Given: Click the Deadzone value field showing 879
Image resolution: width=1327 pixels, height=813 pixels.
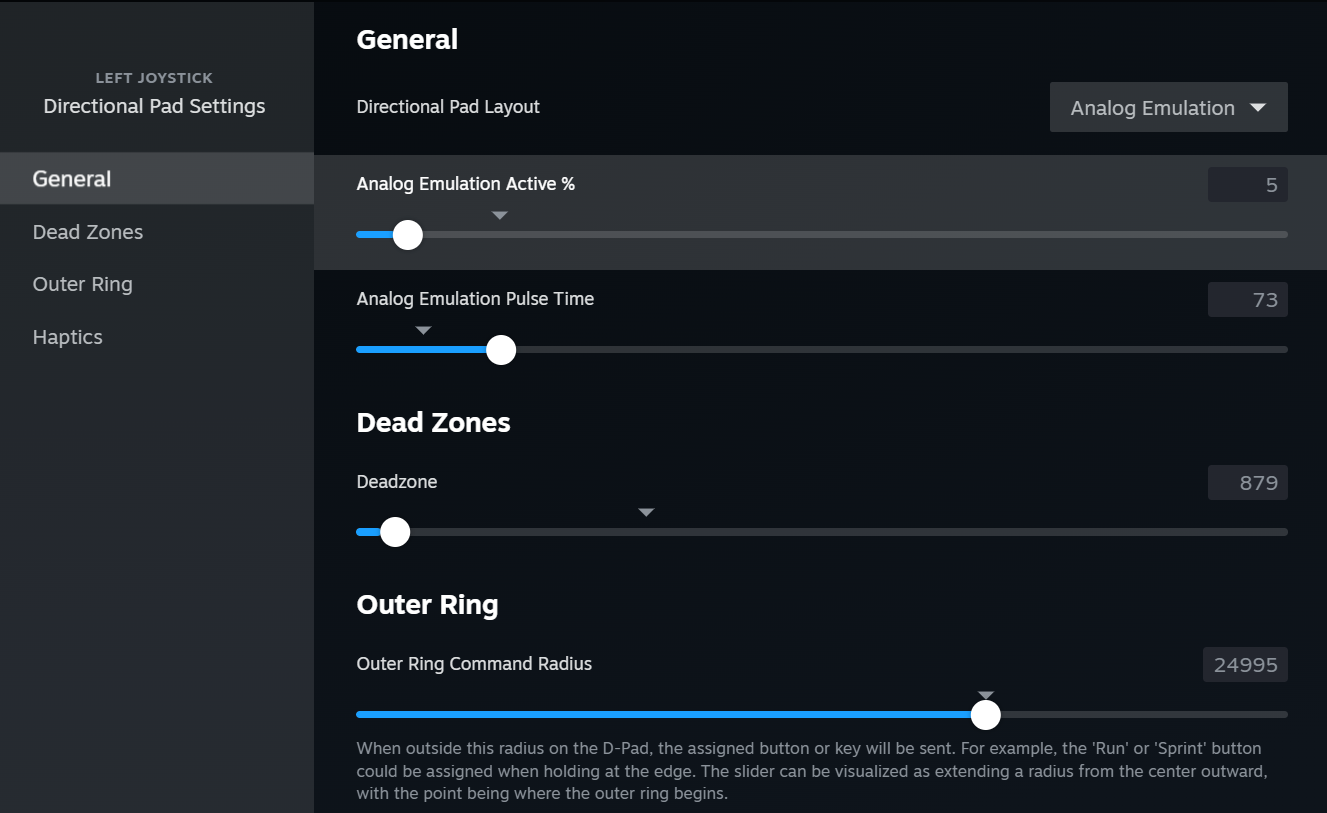Looking at the screenshot, I should [x=1247, y=482].
